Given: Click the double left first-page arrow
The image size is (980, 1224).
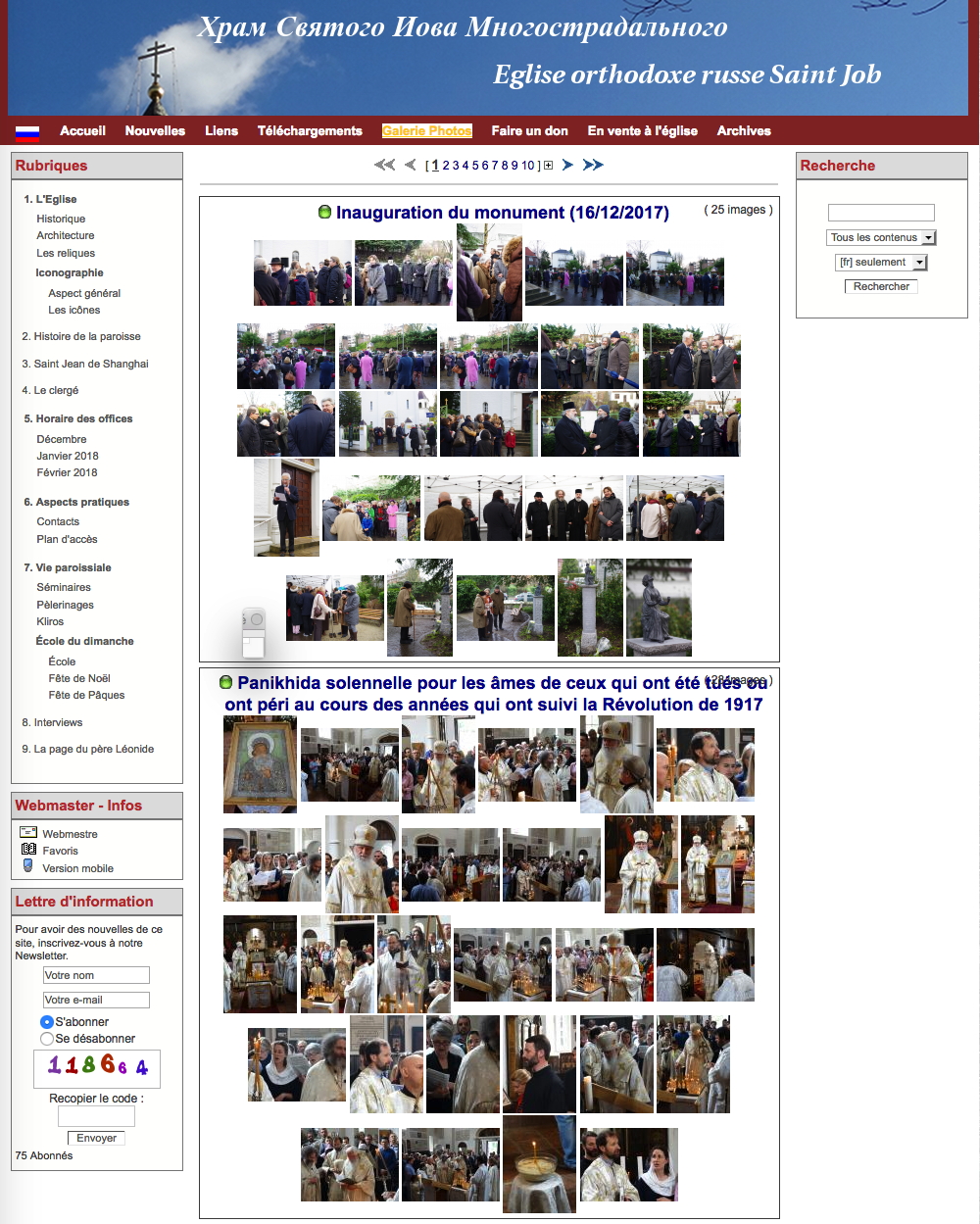Looking at the screenshot, I should (384, 165).
